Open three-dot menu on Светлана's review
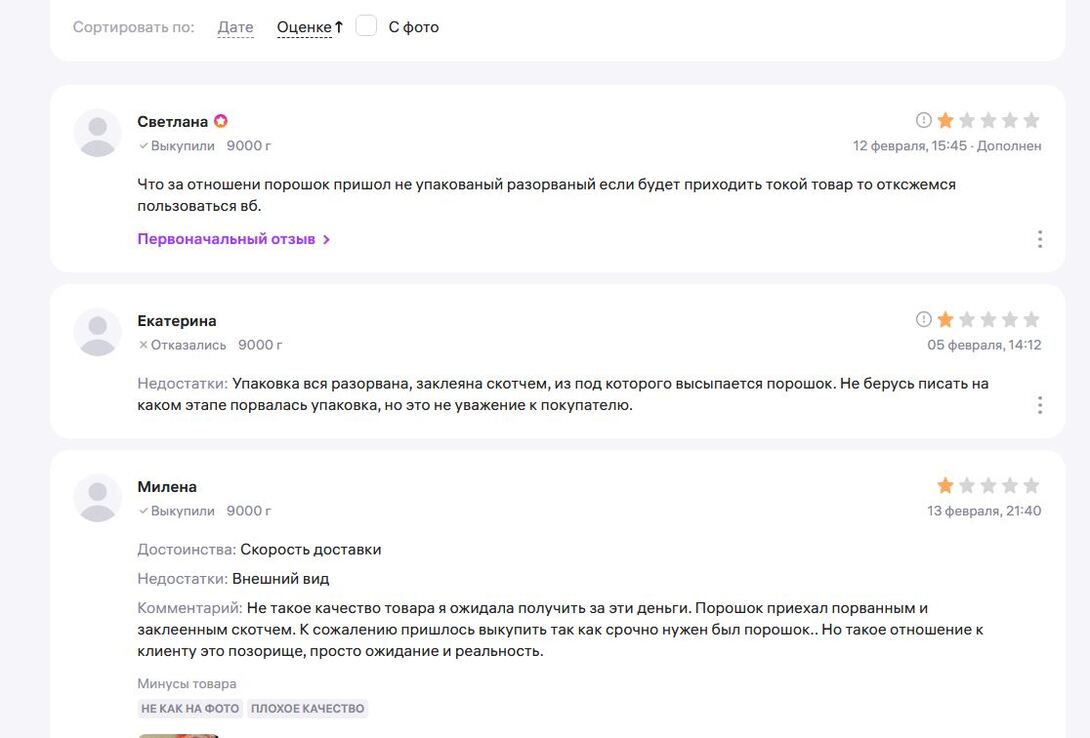 1040,239
